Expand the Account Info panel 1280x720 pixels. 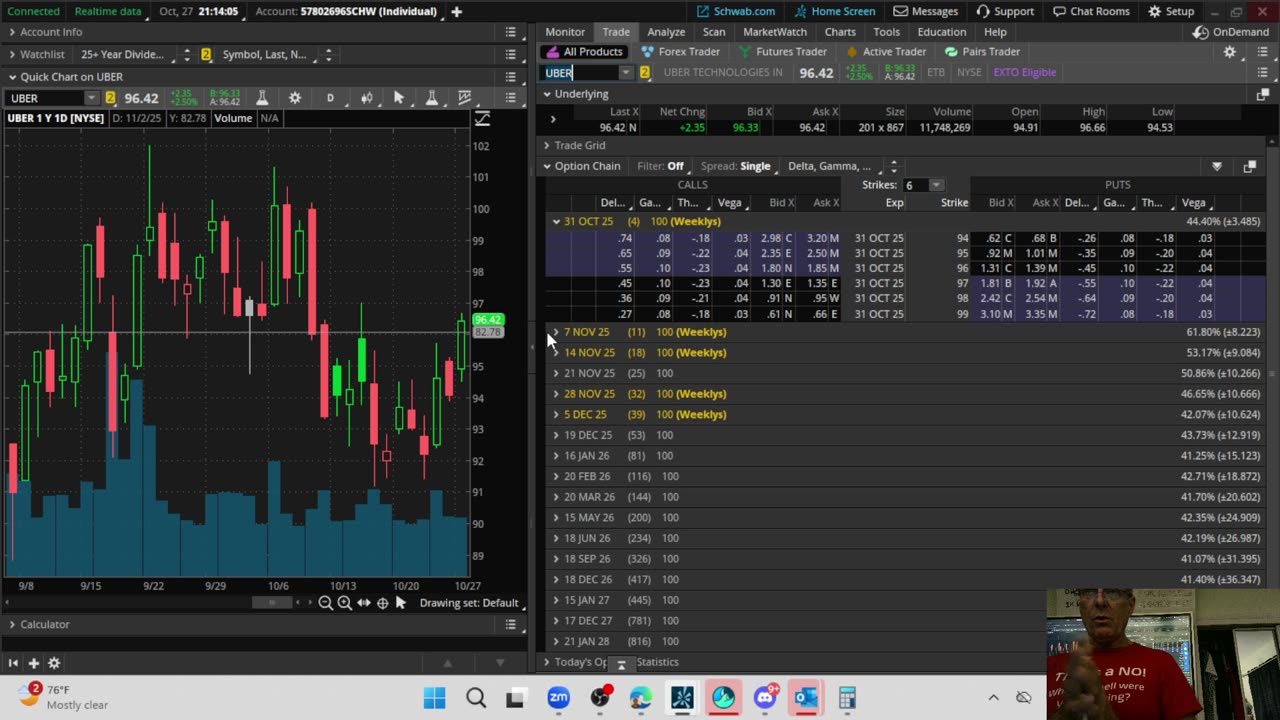click(12, 33)
